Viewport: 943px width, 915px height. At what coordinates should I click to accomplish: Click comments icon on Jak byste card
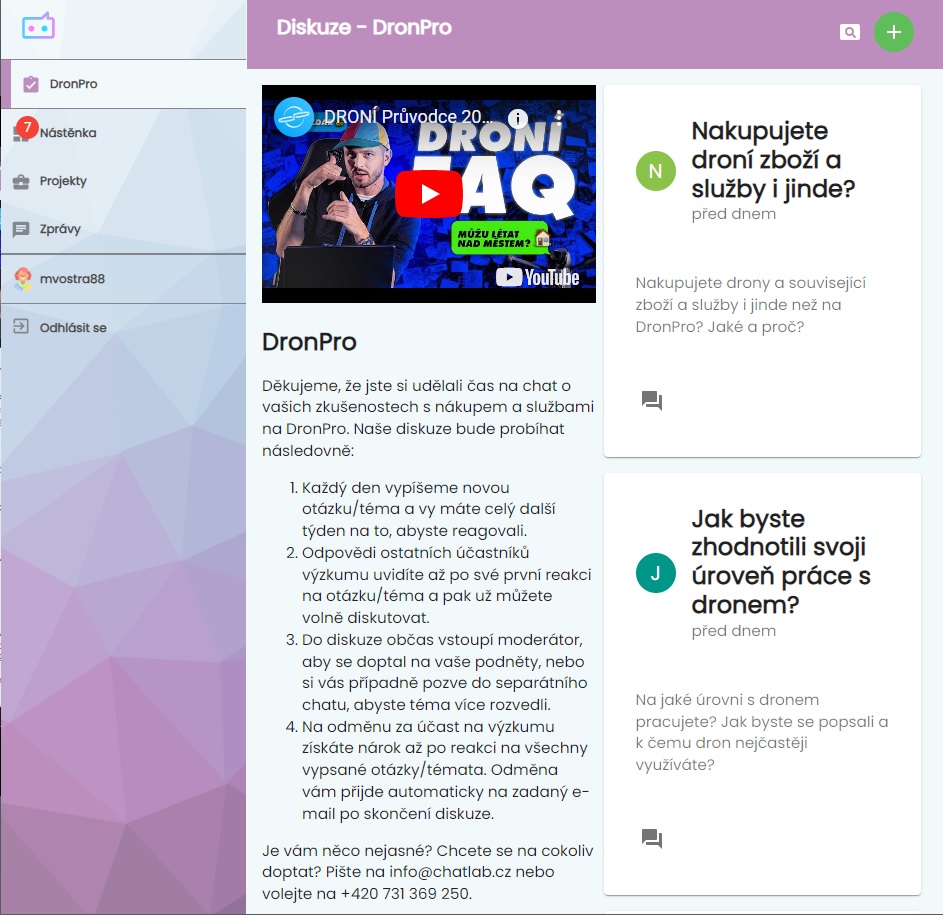pos(652,839)
